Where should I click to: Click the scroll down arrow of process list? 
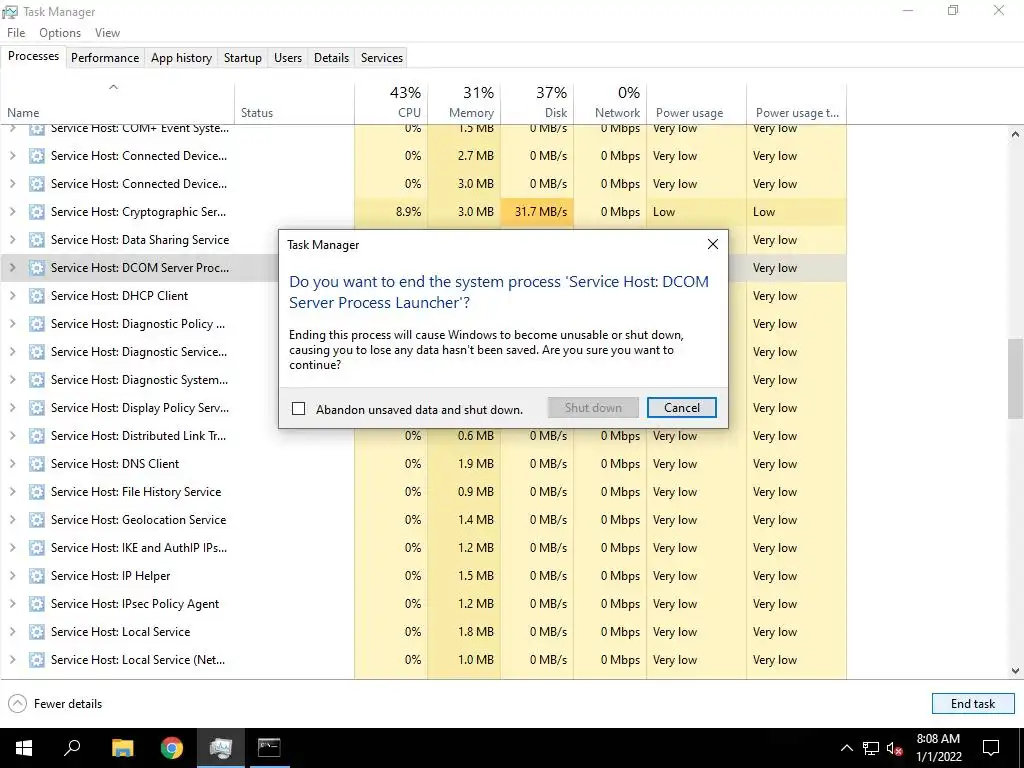coord(1015,671)
